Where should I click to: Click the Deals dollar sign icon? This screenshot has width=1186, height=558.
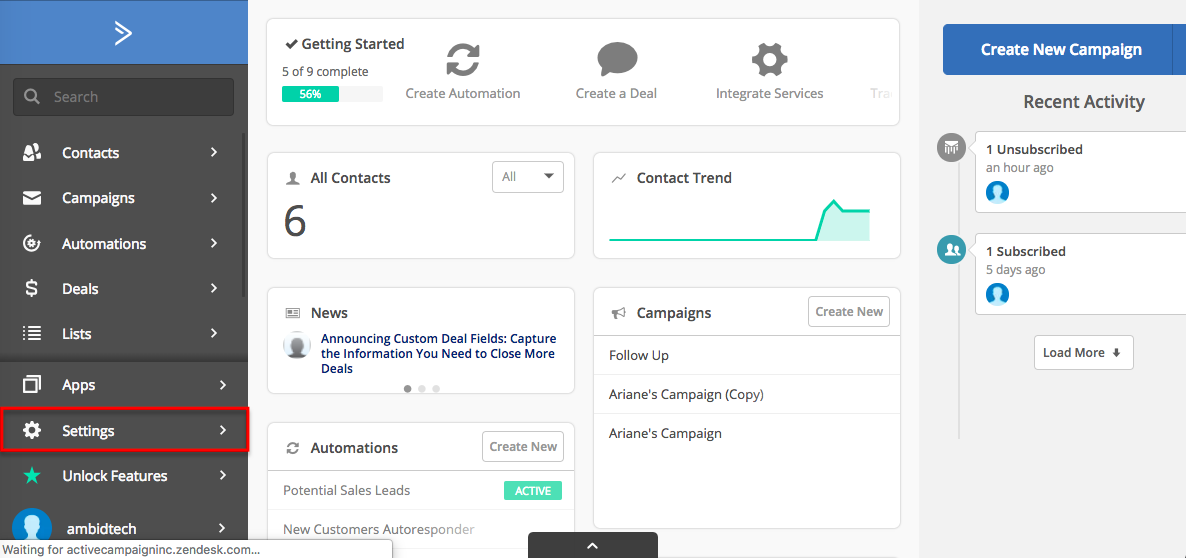(x=32, y=289)
